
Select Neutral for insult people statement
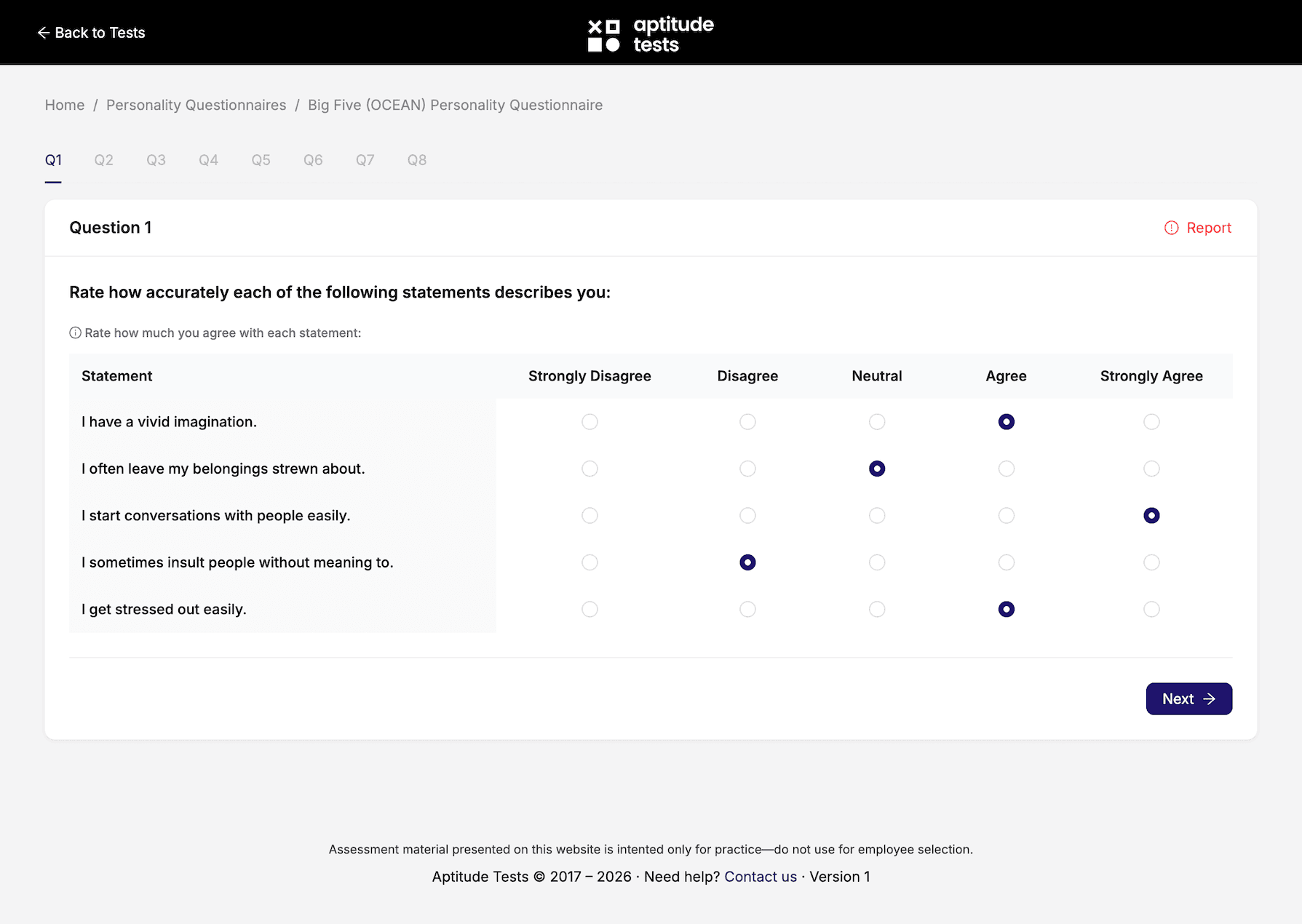coord(877,562)
